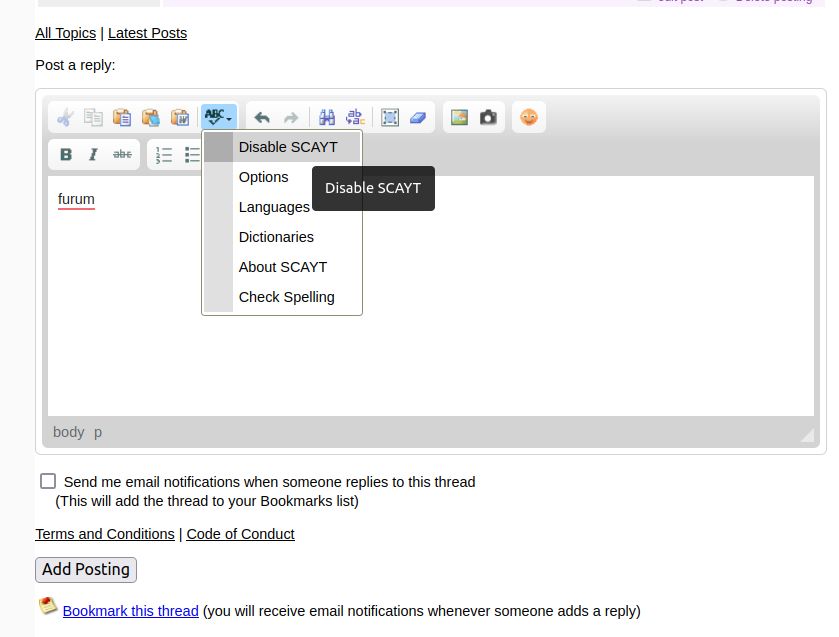This screenshot has height=637, width=839.
Task: Open Terms and Conditions link
Action: pyautogui.click(x=105, y=534)
